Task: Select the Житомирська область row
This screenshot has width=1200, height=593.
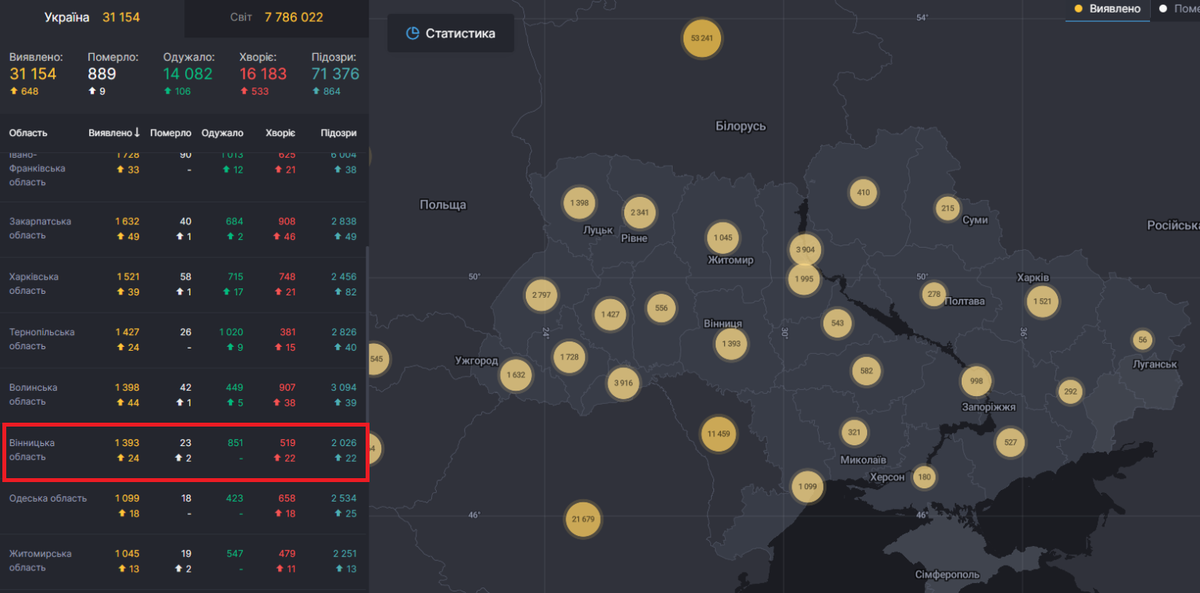Action: tap(183, 560)
